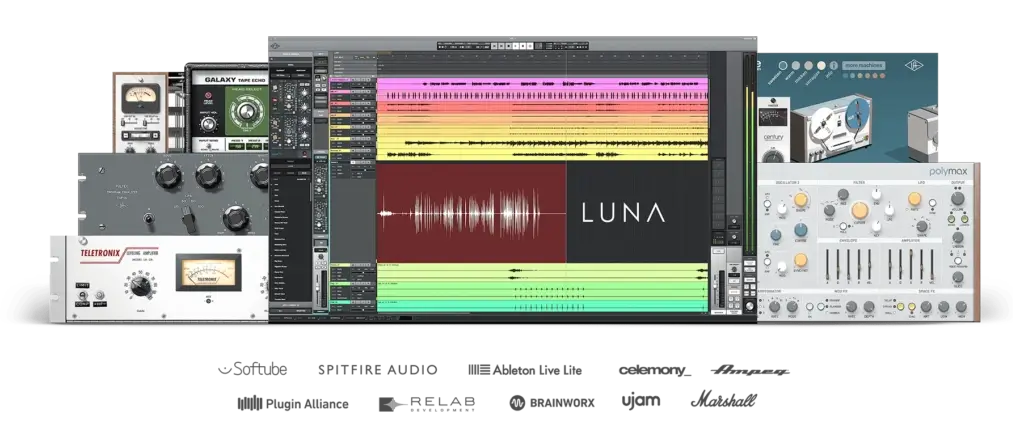Click the large waveform clip on red background
1024x445 pixels.
coord(471,212)
